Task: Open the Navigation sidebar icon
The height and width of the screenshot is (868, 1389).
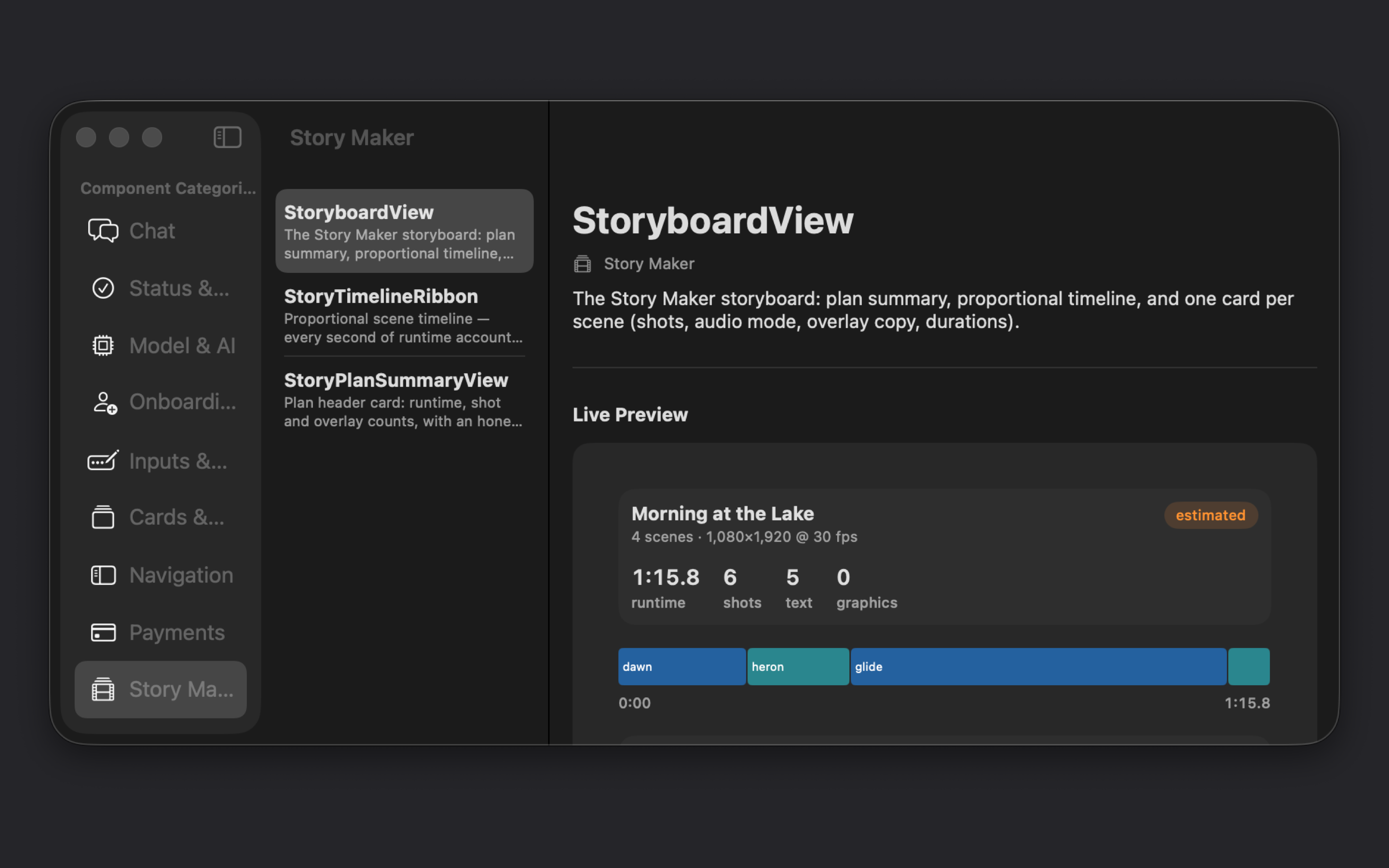Action: tap(103, 575)
